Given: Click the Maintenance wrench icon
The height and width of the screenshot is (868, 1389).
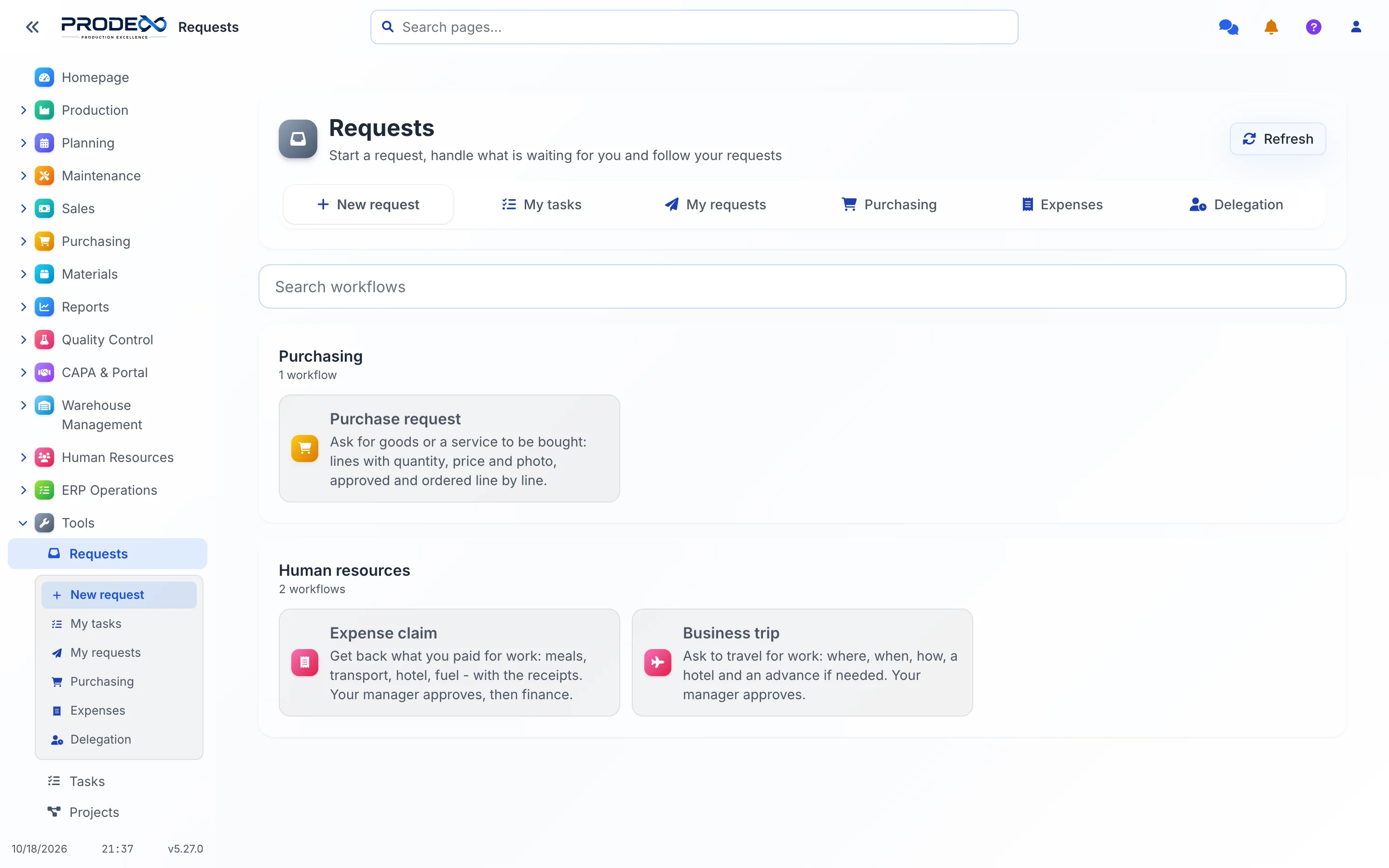Looking at the screenshot, I should coord(44,176).
